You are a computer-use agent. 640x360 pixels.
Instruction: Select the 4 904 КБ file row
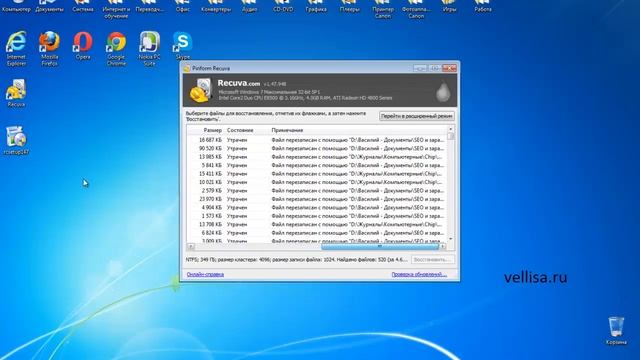point(317,207)
